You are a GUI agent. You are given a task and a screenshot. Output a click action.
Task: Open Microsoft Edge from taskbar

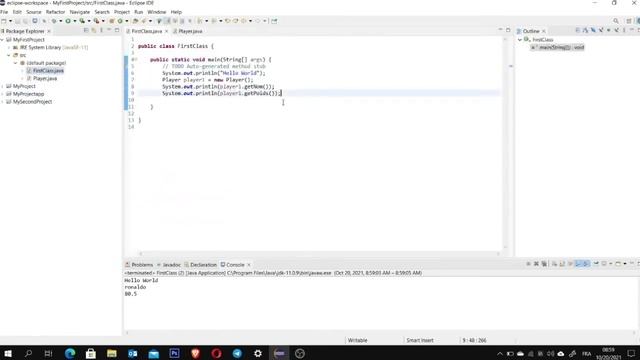pyautogui.click(x=70, y=353)
